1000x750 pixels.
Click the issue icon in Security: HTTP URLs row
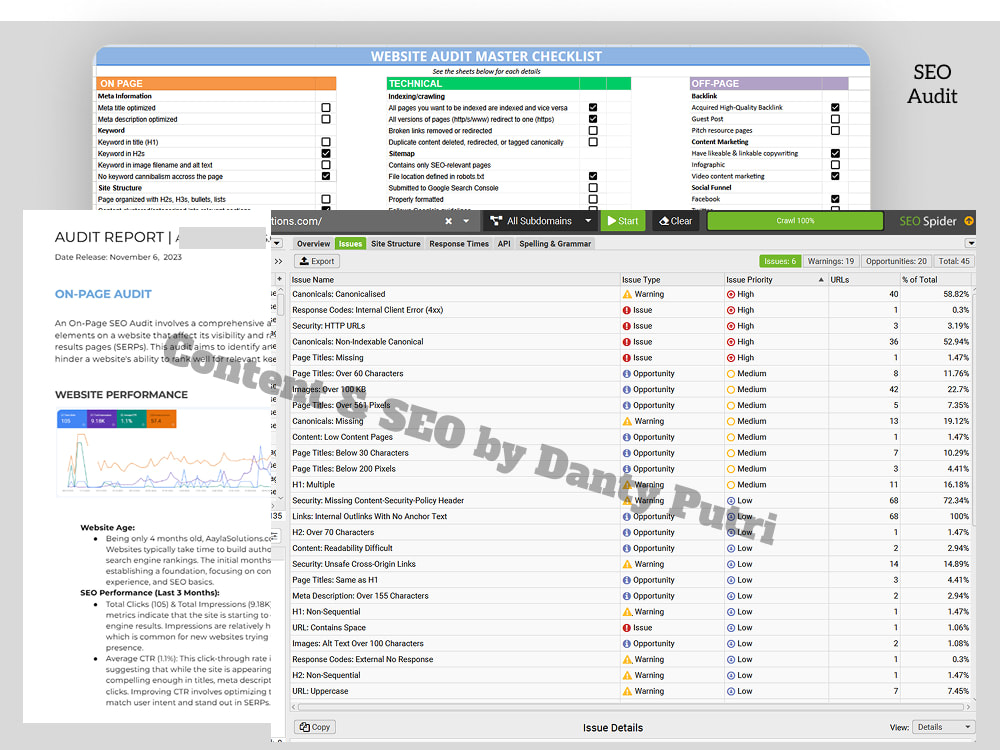pyautogui.click(x=627, y=326)
